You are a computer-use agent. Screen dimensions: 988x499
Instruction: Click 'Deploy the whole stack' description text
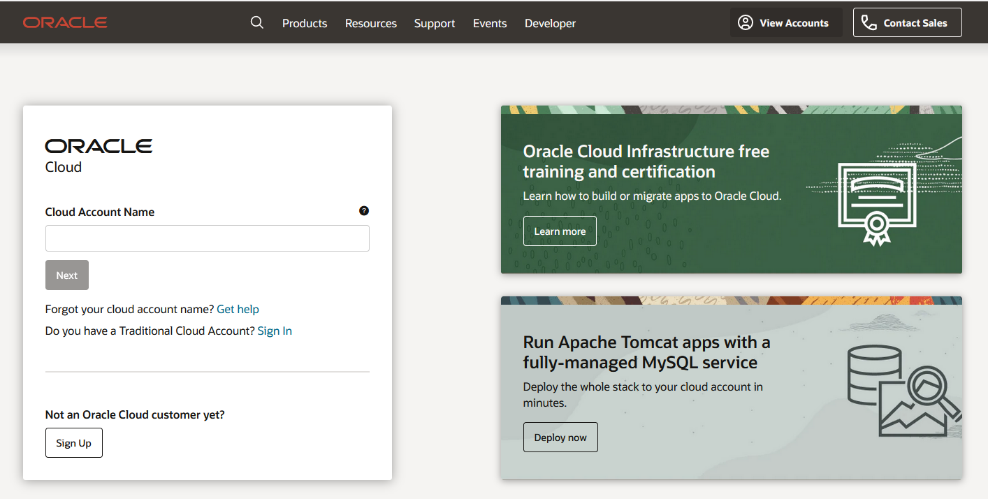pyautogui.click(x=643, y=394)
